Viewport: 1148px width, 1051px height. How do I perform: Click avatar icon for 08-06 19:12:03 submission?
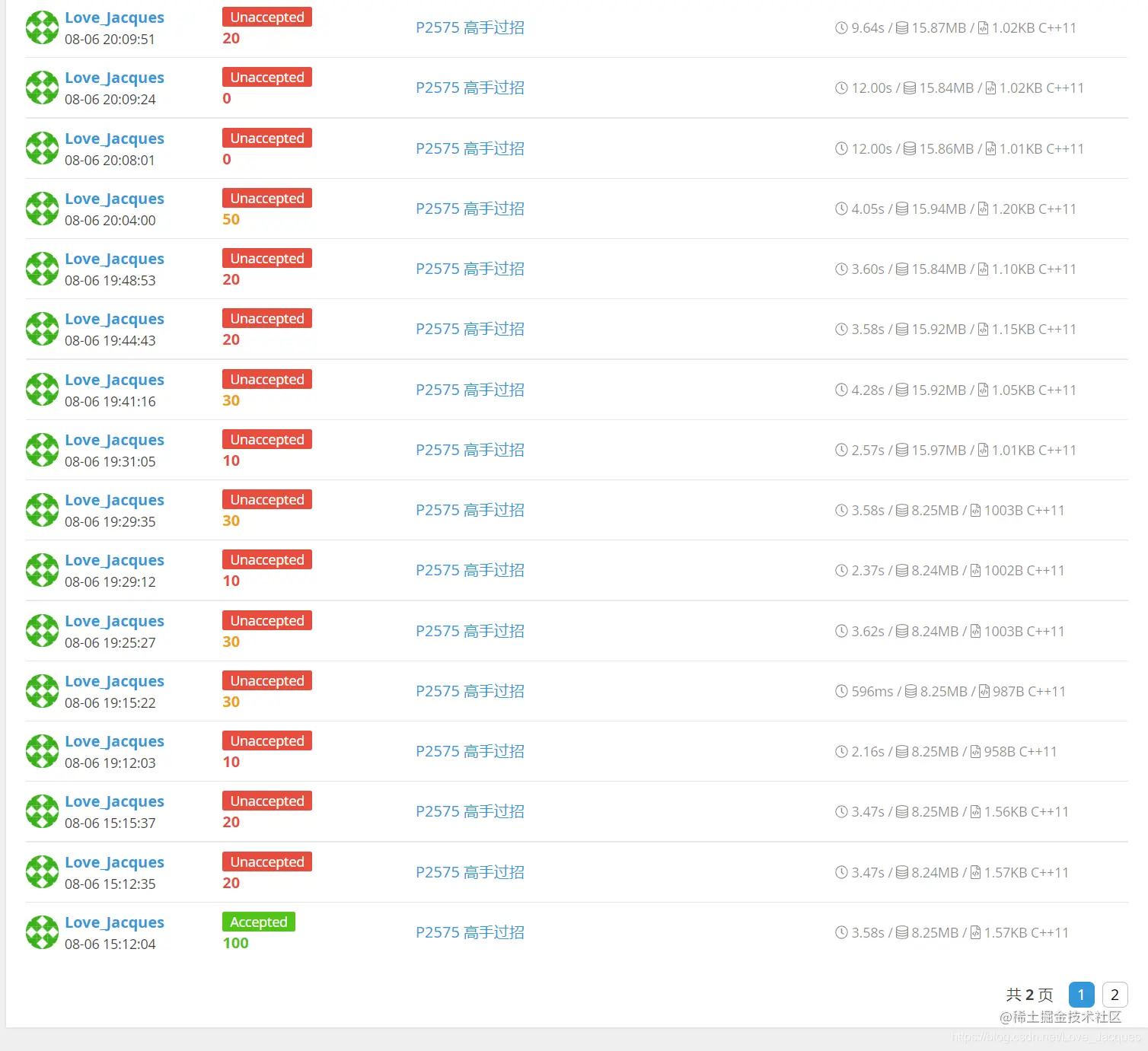[42, 751]
